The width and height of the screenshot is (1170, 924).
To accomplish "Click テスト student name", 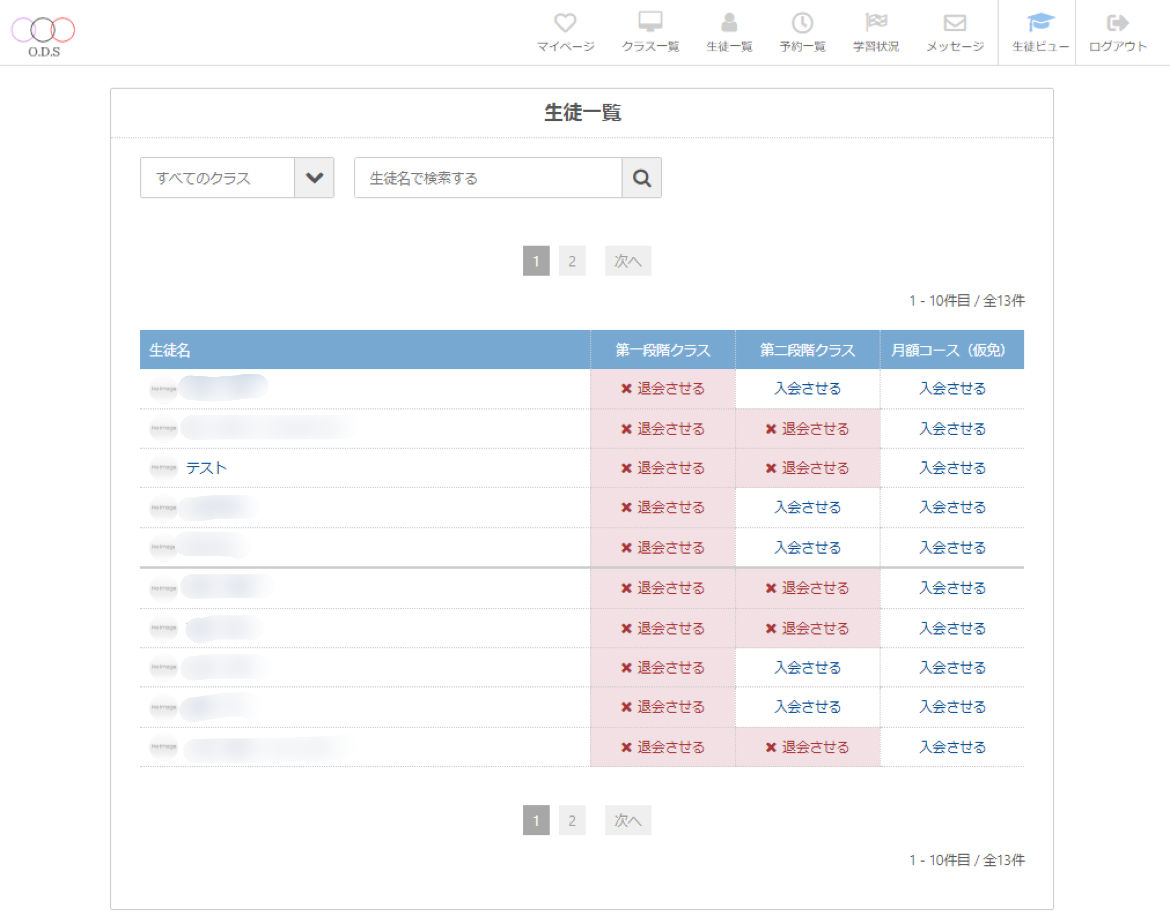I will (x=206, y=468).
